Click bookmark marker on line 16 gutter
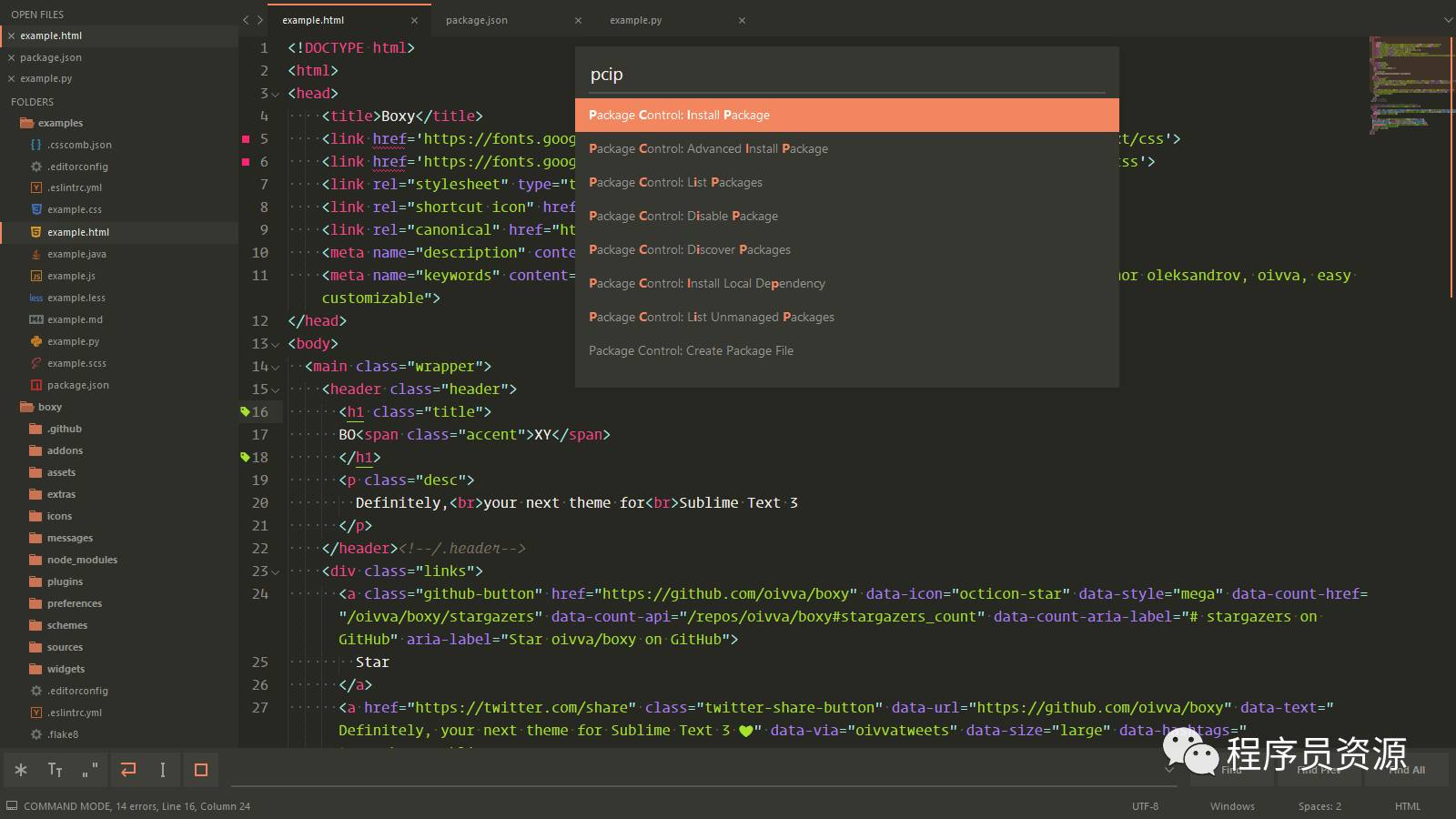Screen dimensions: 1456x819 (245, 411)
